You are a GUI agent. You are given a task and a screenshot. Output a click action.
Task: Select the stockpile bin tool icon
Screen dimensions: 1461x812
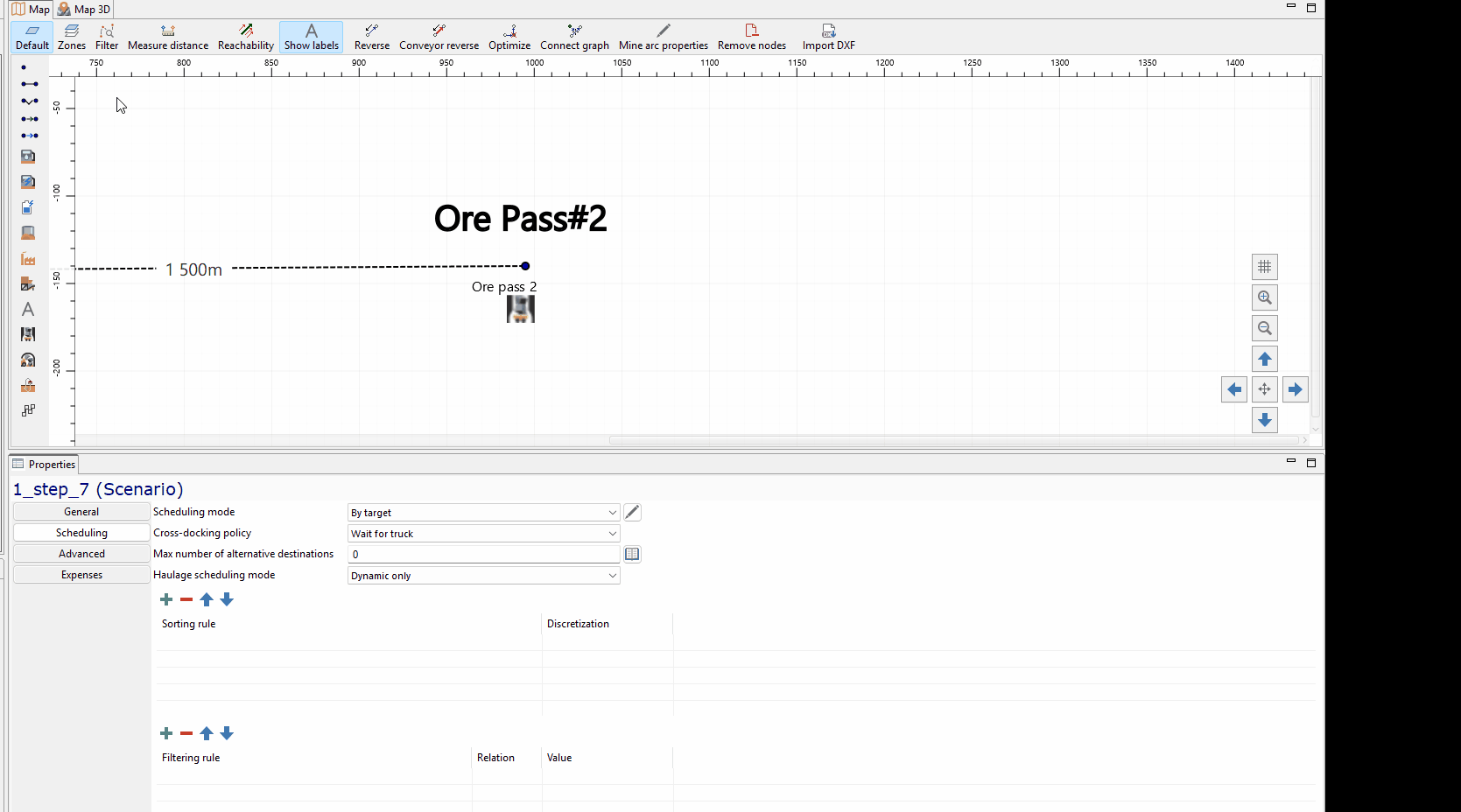tap(28, 233)
